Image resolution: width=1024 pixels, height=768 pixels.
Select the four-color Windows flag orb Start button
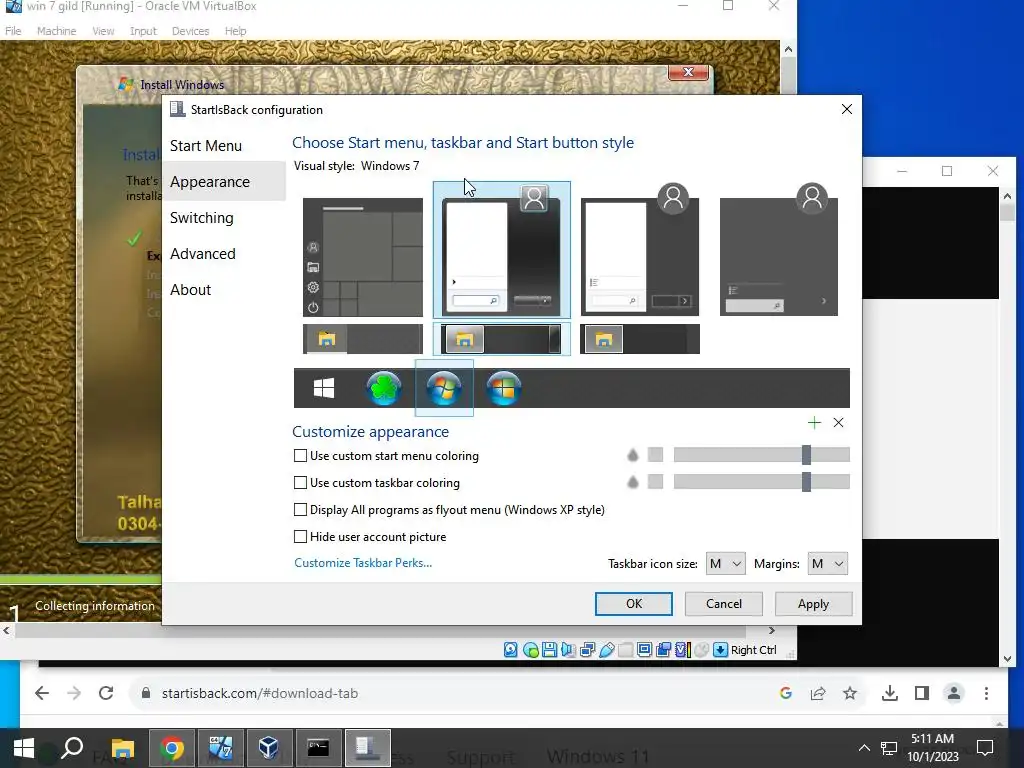click(504, 388)
